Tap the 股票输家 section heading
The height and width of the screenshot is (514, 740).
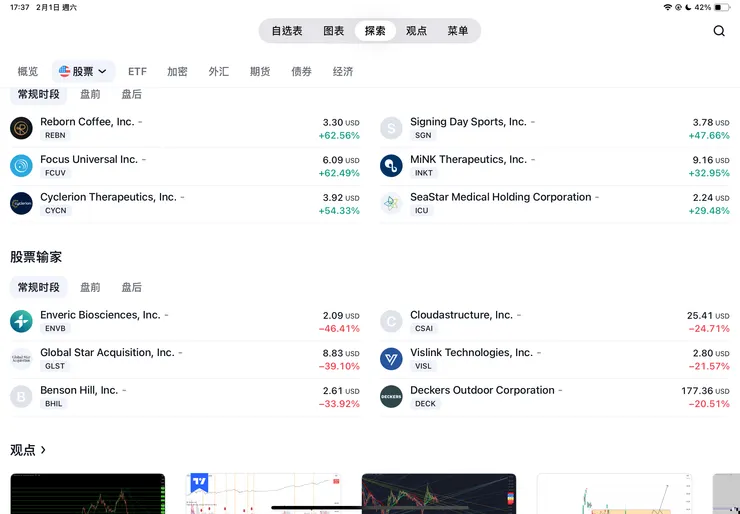36,257
